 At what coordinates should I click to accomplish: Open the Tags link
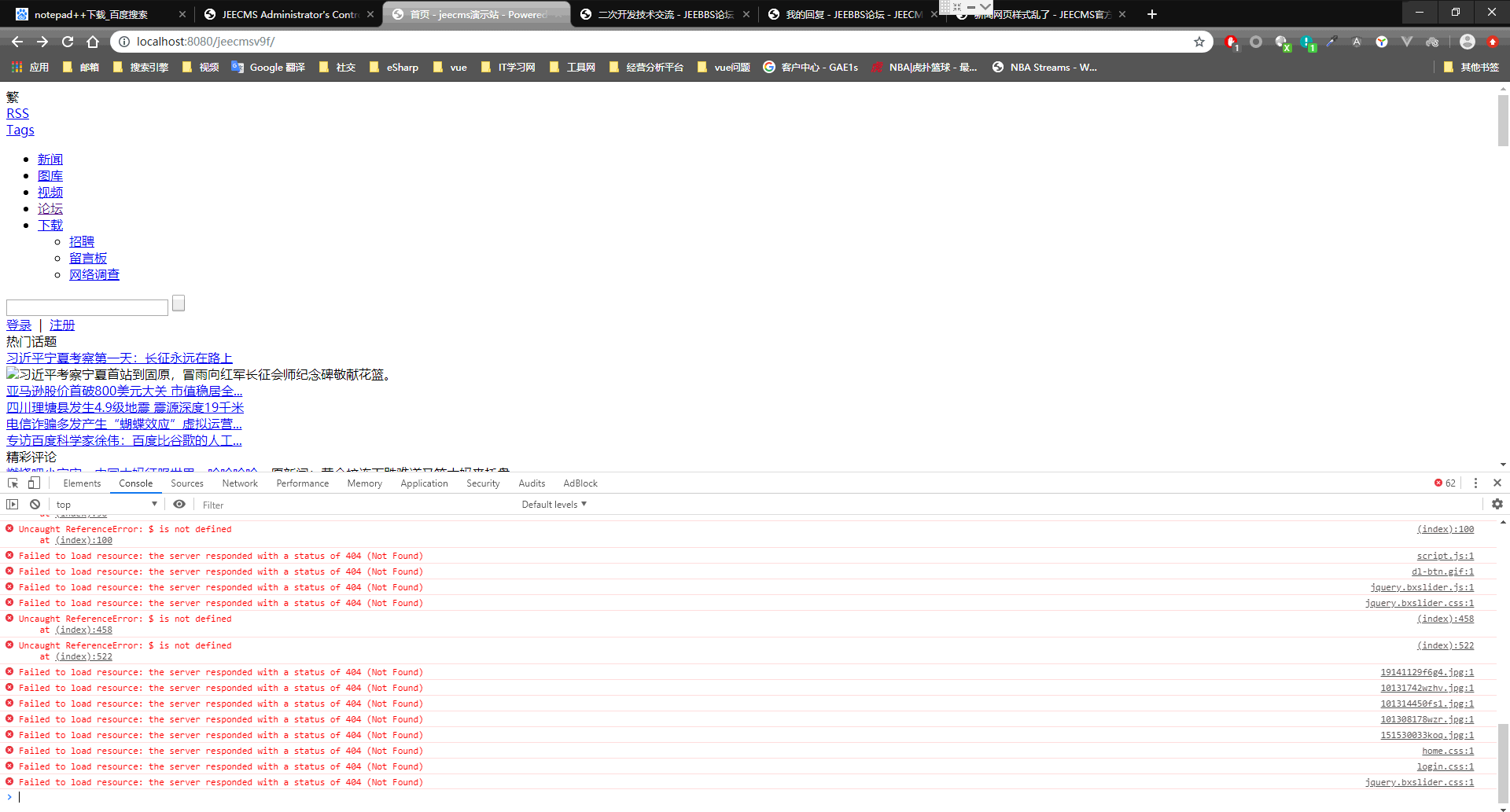[20, 130]
